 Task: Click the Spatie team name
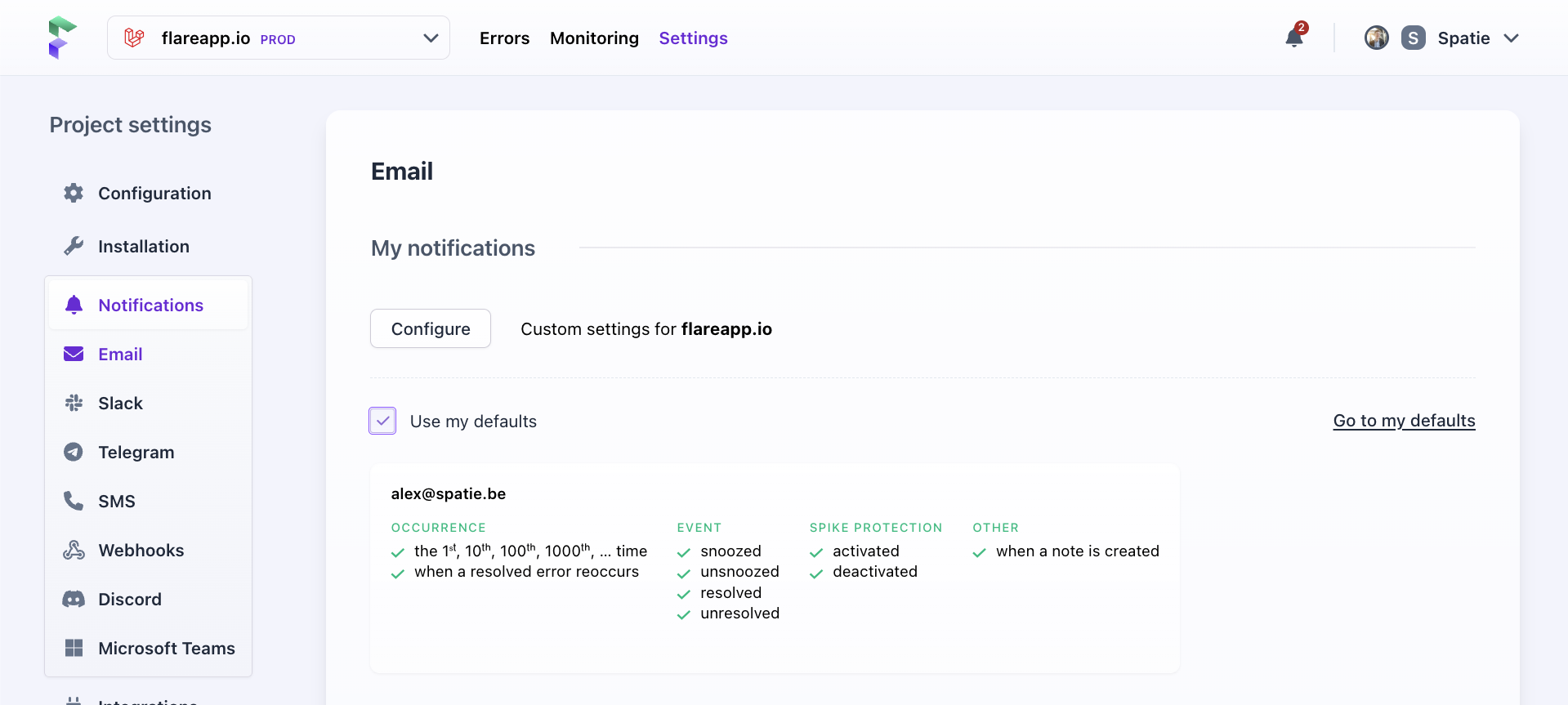click(1463, 38)
